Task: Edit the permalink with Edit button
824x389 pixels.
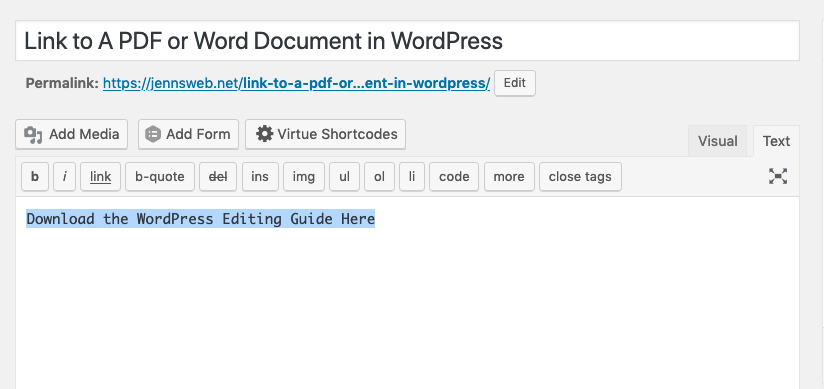Action: click(514, 83)
